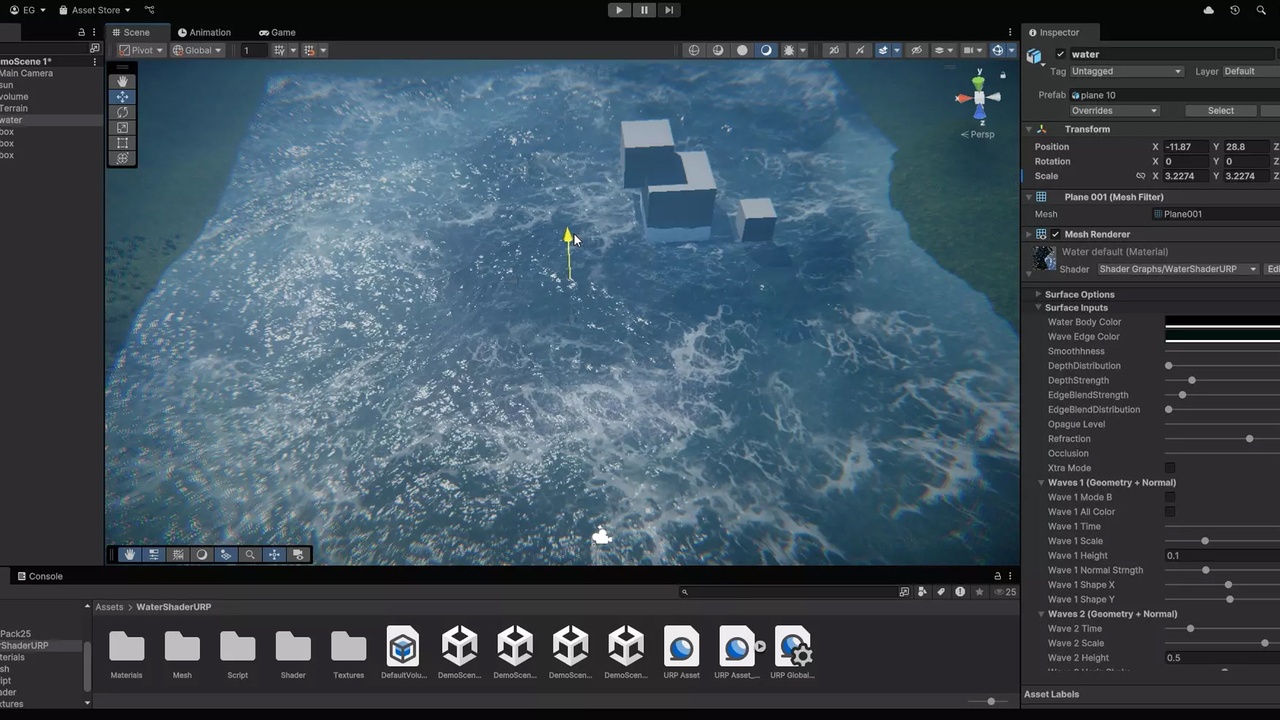This screenshot has height=720, width=1280.
Task: Select the Move tool in scene tools
Action: coord(122,97)
